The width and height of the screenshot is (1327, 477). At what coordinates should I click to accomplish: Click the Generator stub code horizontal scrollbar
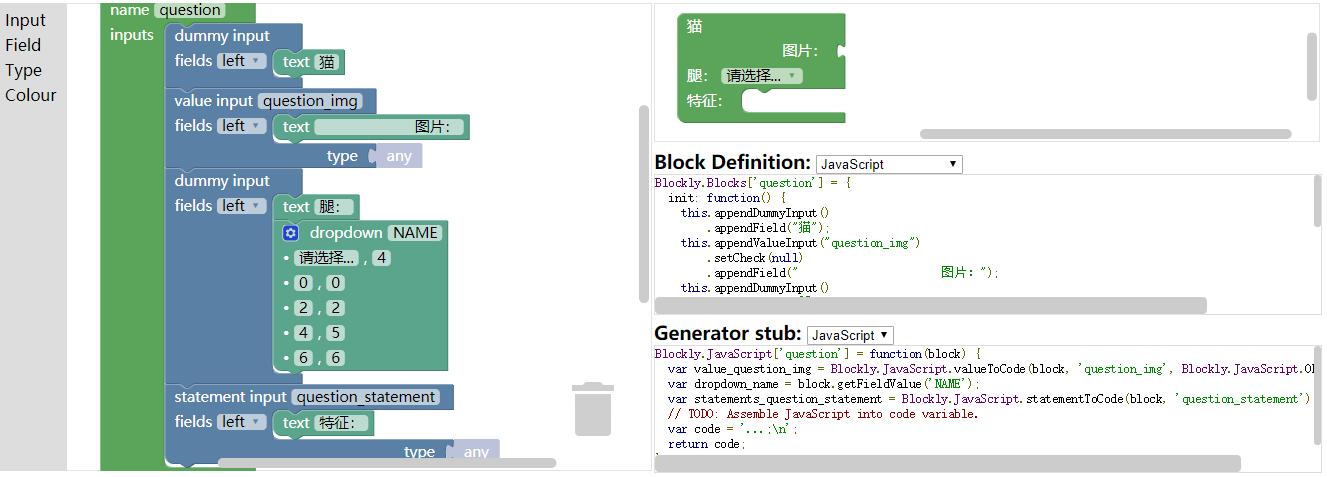(948, 463)
